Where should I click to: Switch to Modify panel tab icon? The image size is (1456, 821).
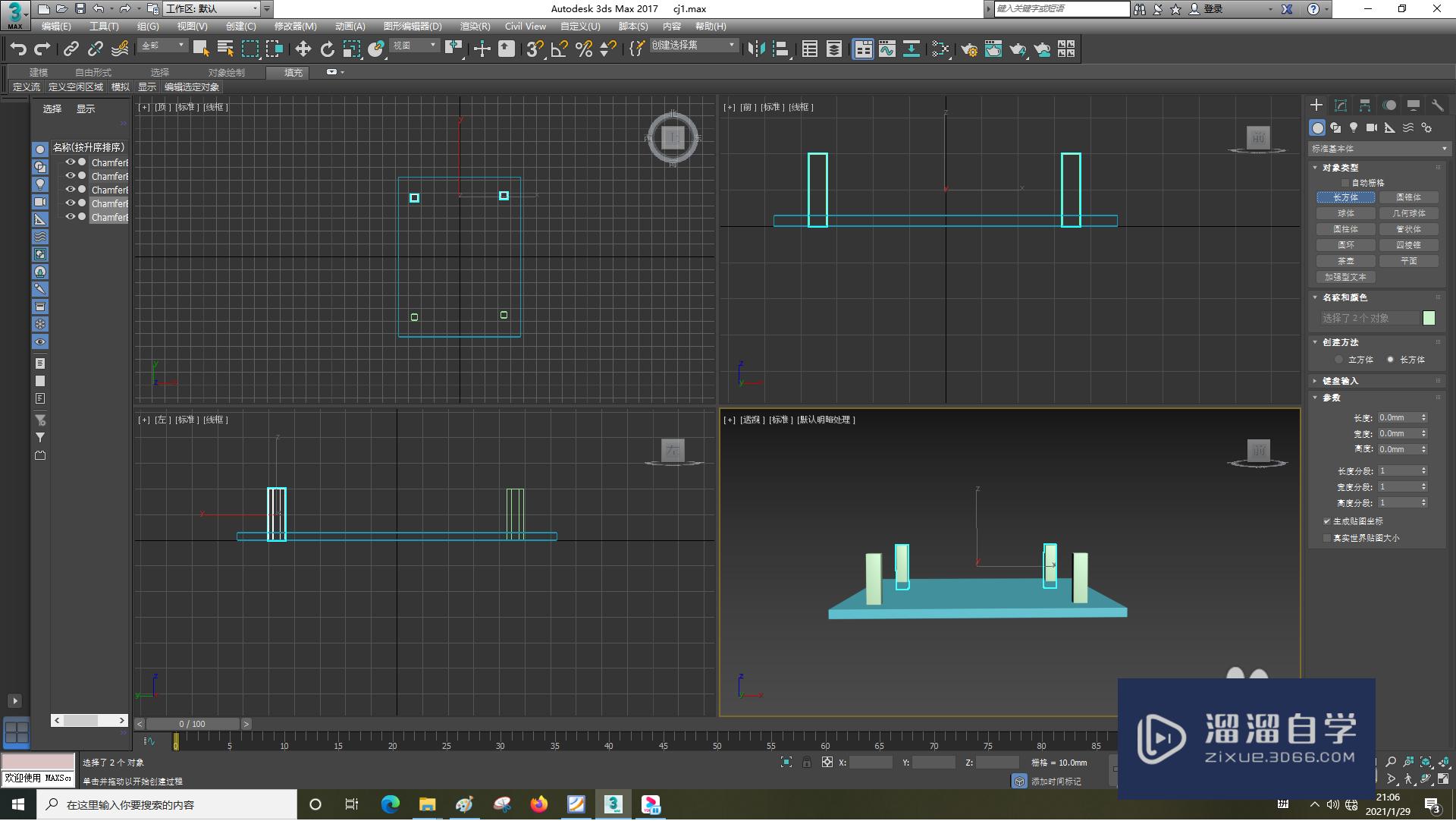(1341, 105)
